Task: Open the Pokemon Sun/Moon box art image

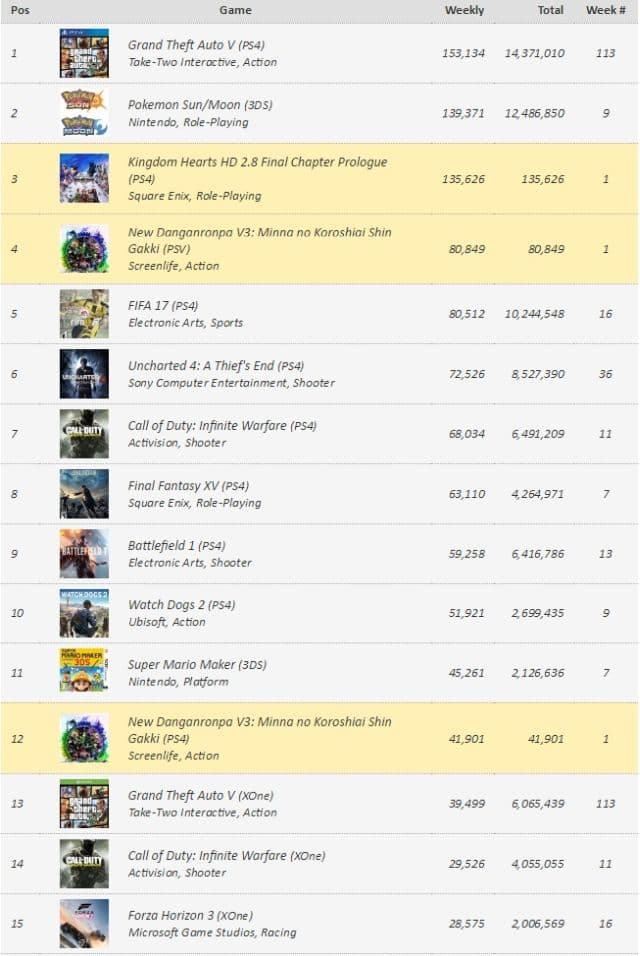Action: pyautogui.click(x=84, y=113)
